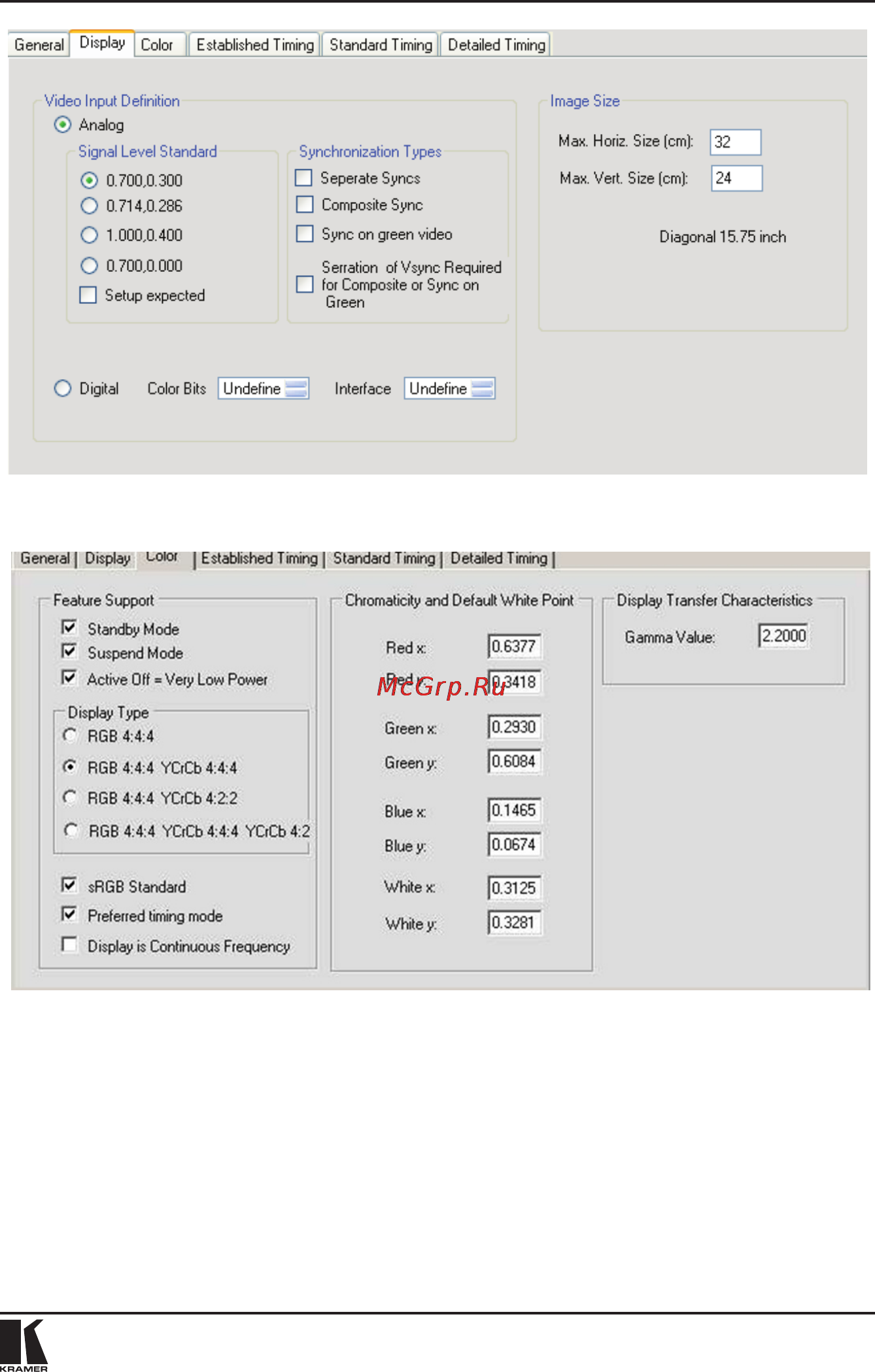The height and width of the screenshot is (1372, 875).
Task: Click the Diagonal 15.75 inch text
Action: click(x=723, y=237)
